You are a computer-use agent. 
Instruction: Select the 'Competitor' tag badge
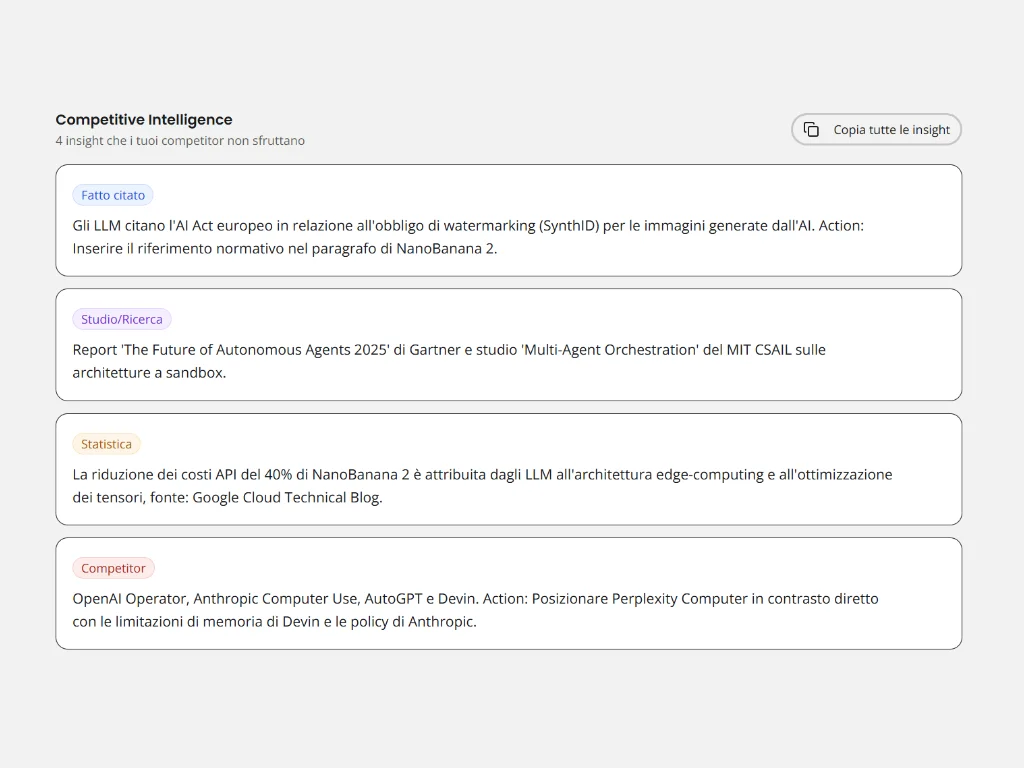click(x=113, y=568)
